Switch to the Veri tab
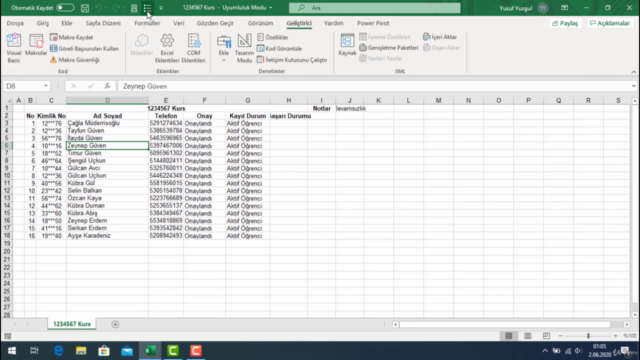Image resolution: width=640 pixels, height=360 pixels. click(x=179, y=23)
